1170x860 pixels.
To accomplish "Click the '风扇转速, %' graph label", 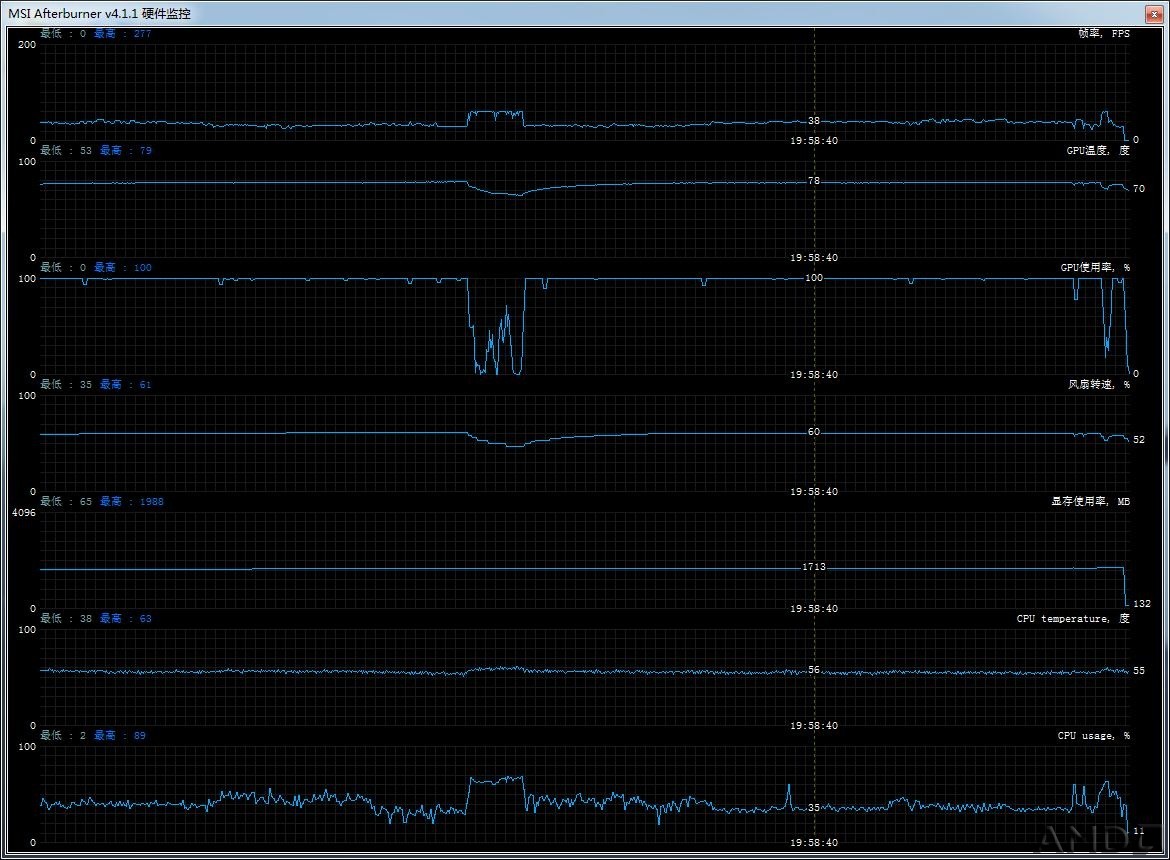I will tap(1098, 385).
